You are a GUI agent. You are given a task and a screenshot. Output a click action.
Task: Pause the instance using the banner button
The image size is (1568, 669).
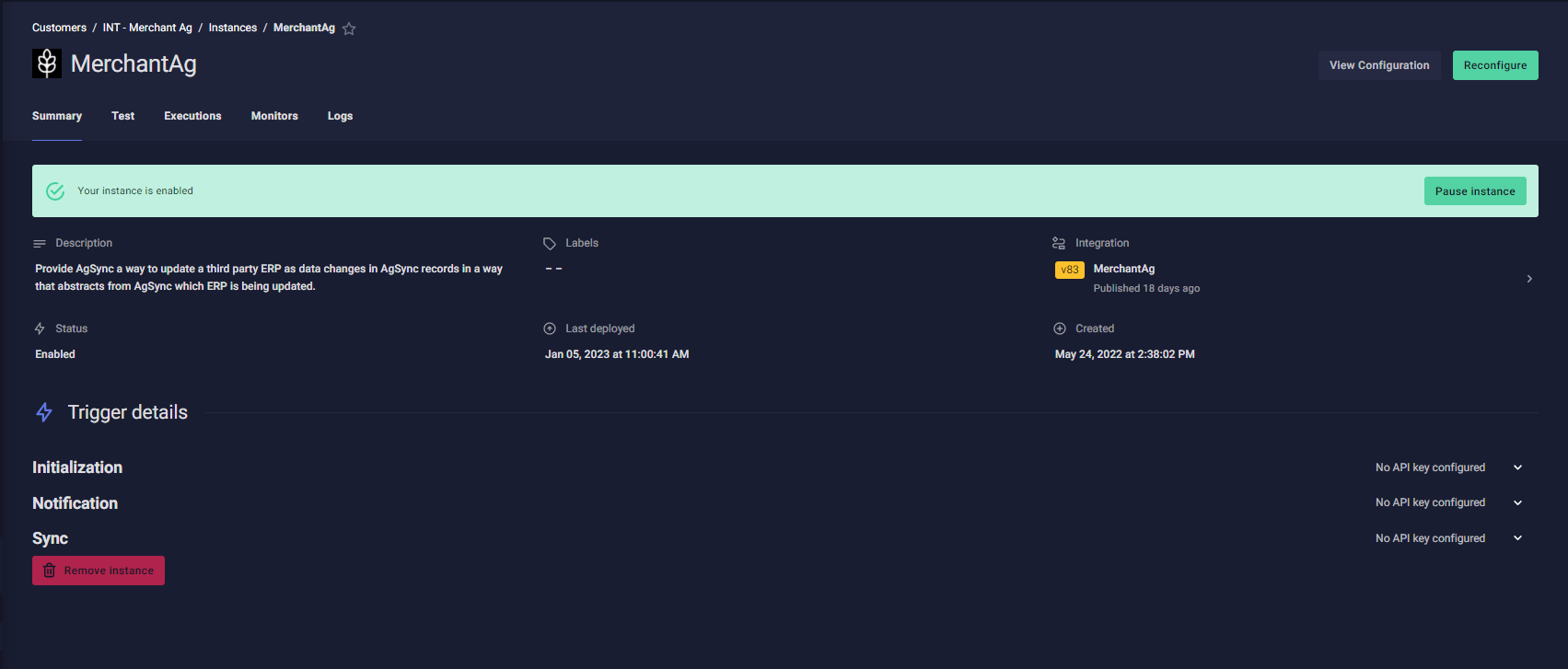coord(1474,191)
